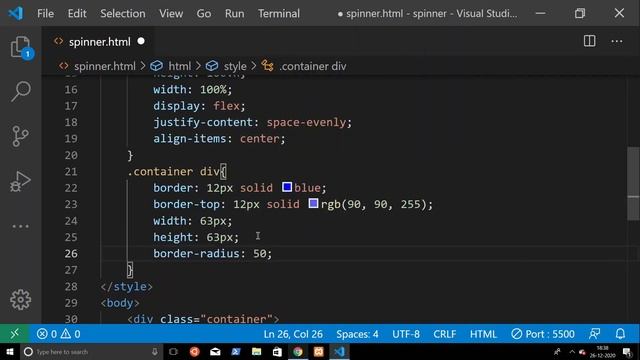The width and height of the screenshot is (640, 360).
Task: Open the Manage gear menu
Action: [20, 300]
